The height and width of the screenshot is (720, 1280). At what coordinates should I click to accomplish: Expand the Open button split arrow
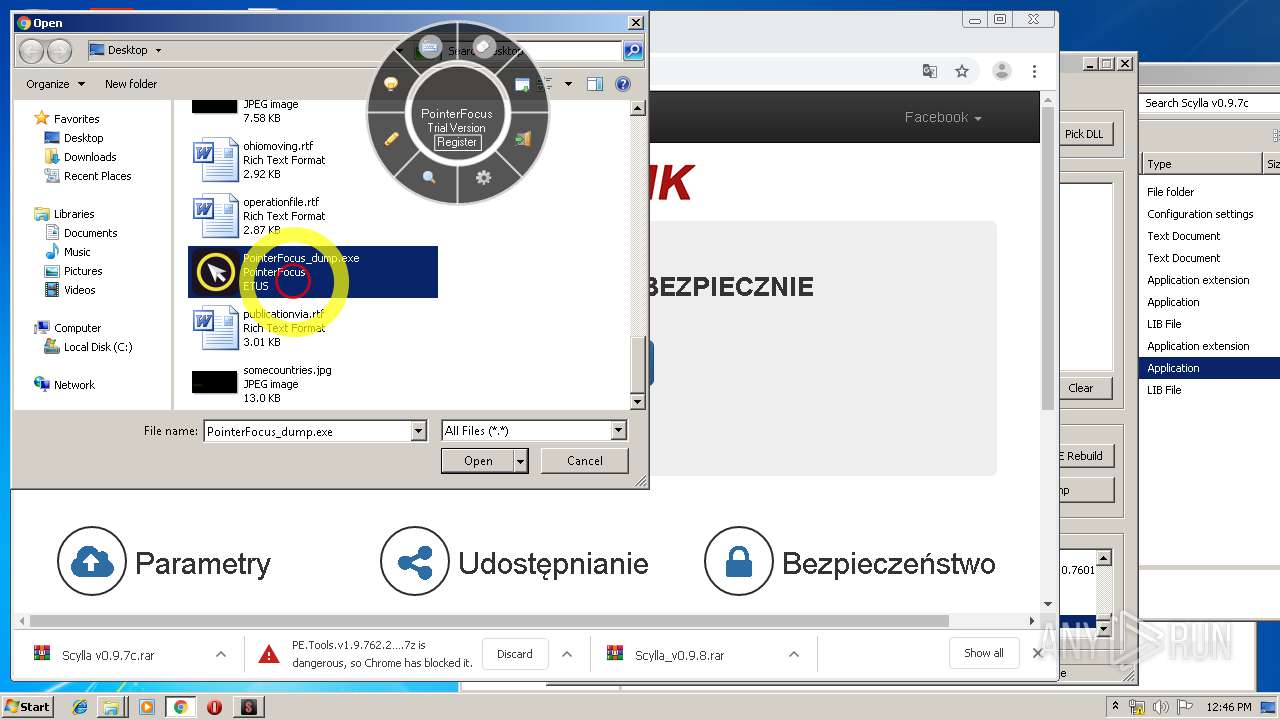[x=521, y=461]
